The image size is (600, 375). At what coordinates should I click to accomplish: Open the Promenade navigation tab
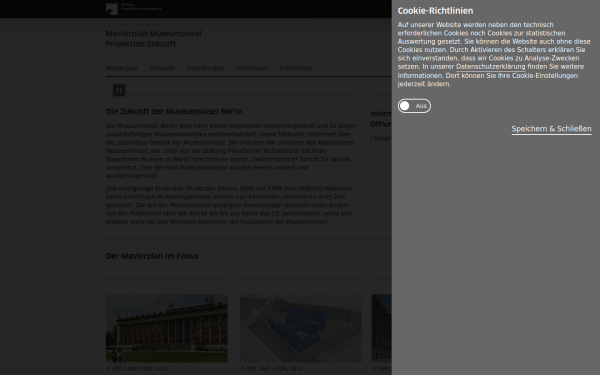coord(251,68)
